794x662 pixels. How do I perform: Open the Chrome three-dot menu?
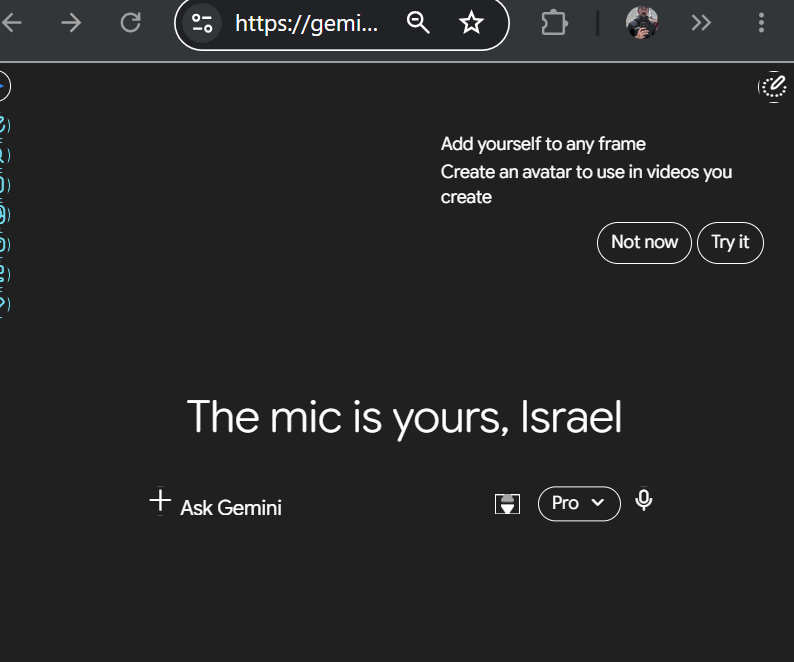761,23
